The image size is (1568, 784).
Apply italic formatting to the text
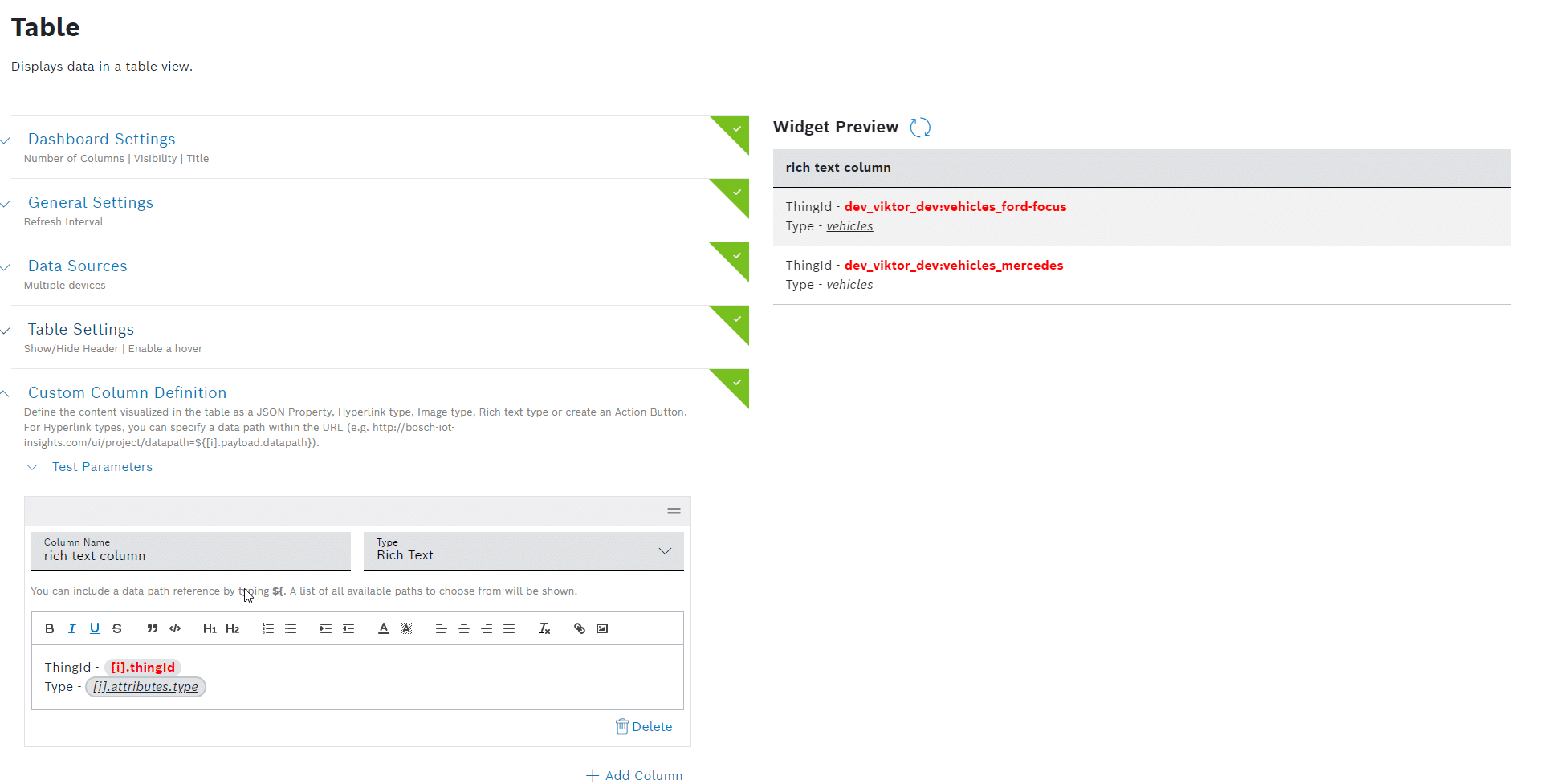point(71,628)
